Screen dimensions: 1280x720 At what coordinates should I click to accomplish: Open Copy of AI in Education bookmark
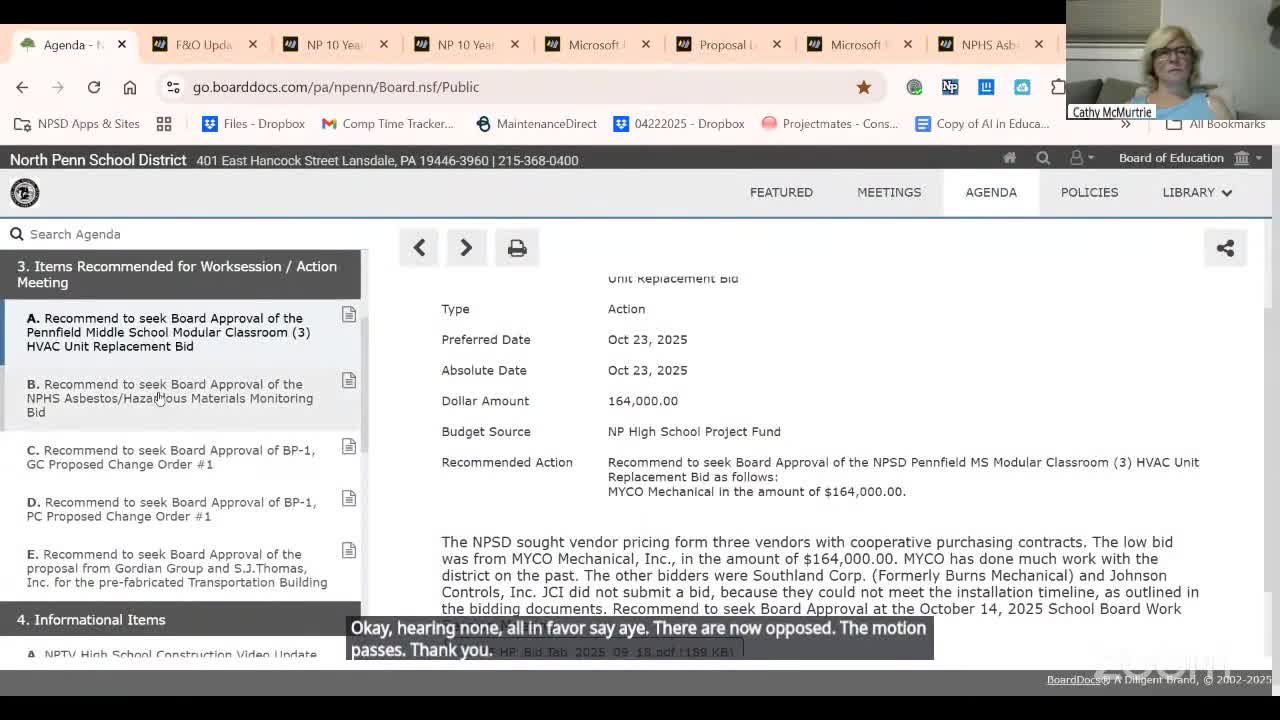[x=982, y=124]
